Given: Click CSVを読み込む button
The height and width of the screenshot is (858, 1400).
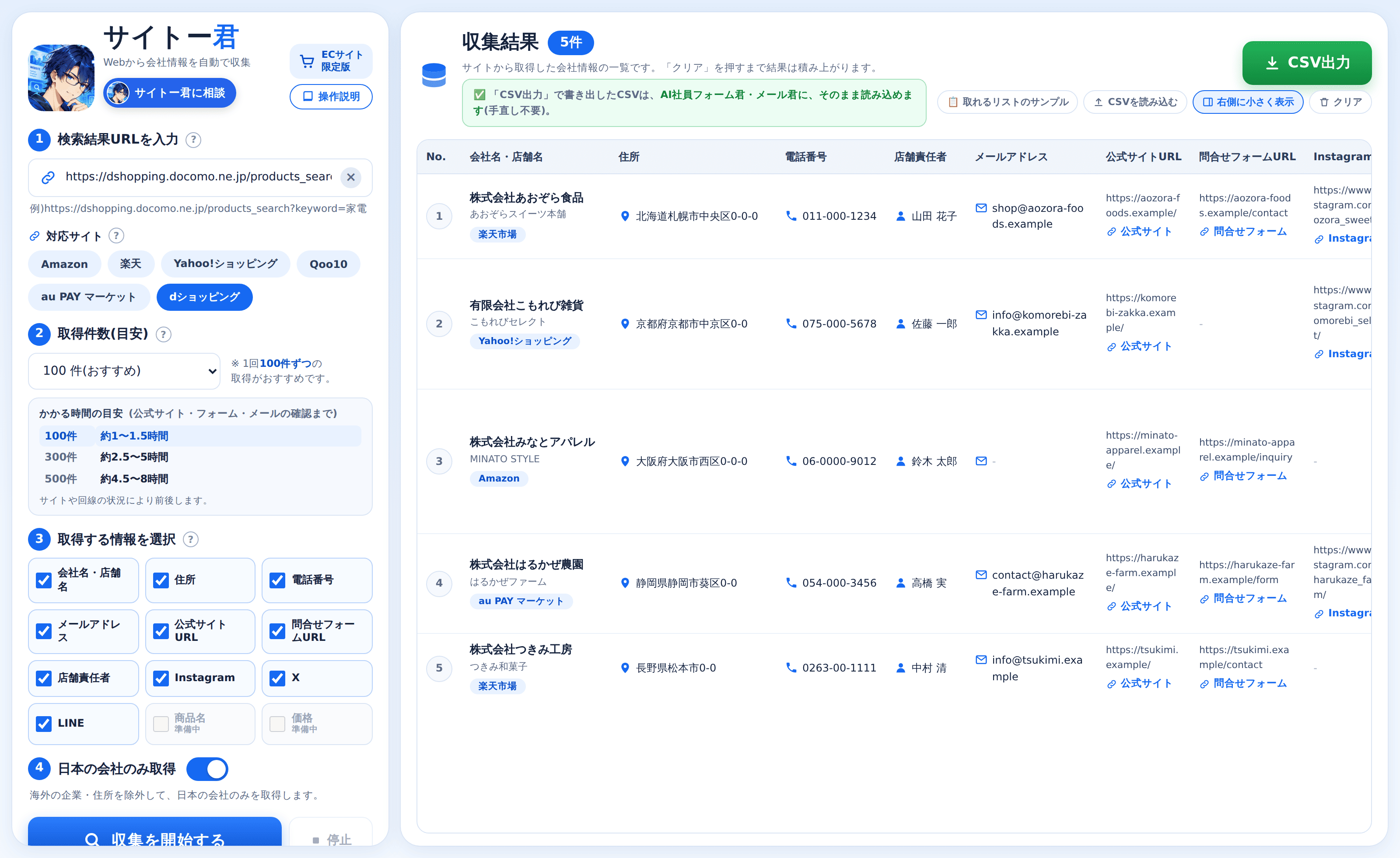Looking at the screenshot, I should (1135, 102).
